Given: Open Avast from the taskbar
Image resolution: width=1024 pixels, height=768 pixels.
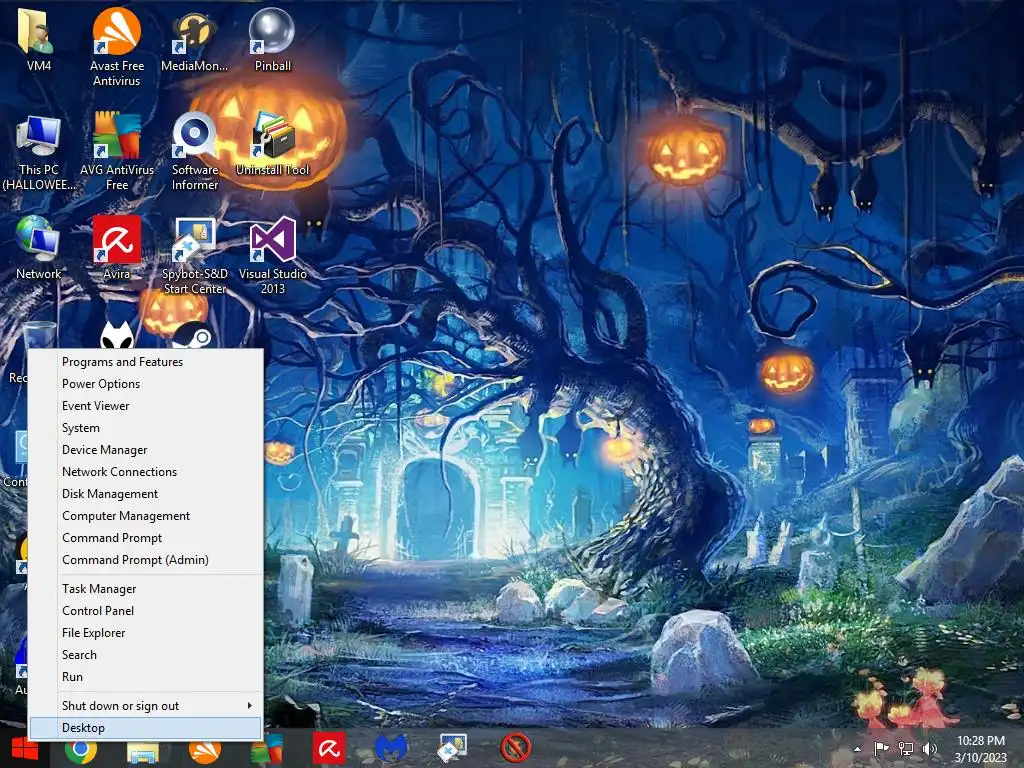Looking at the screenshot, I should 204,750.
